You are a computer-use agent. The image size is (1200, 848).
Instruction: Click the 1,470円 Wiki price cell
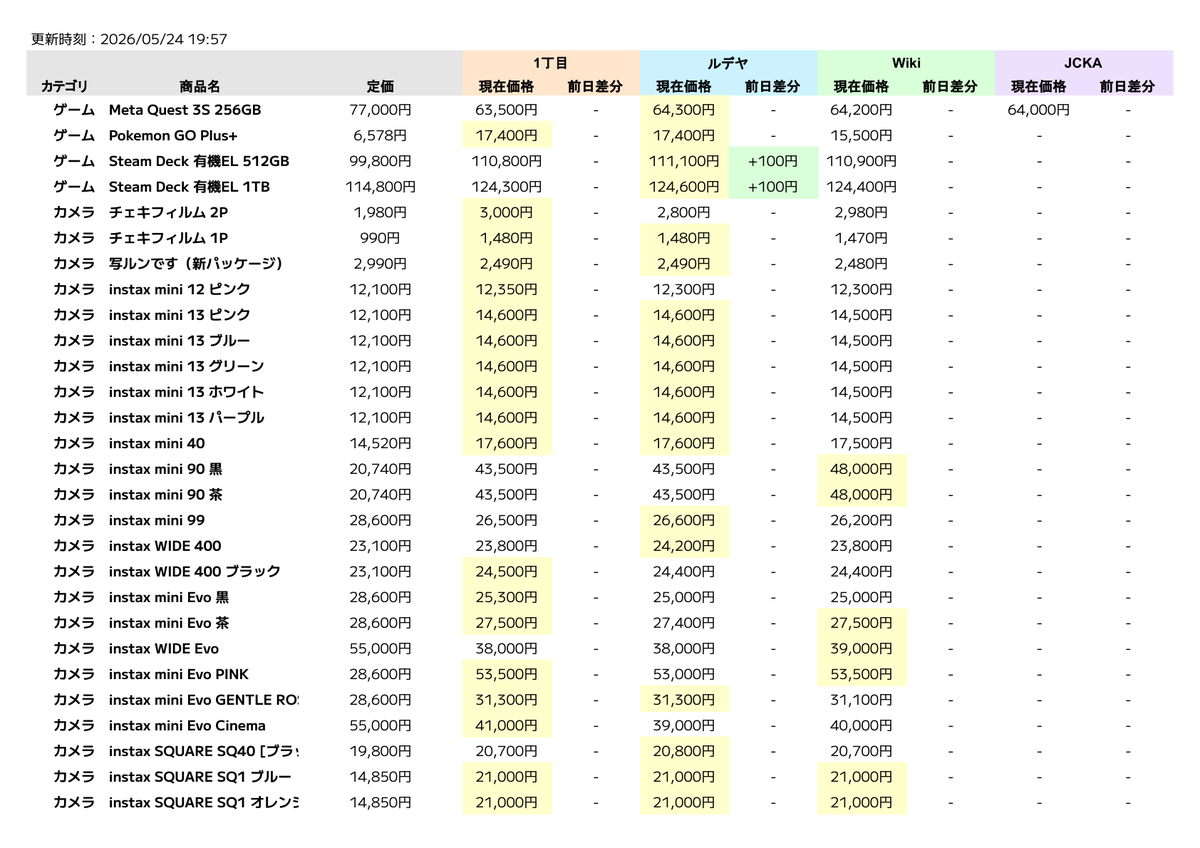(861, 238)
